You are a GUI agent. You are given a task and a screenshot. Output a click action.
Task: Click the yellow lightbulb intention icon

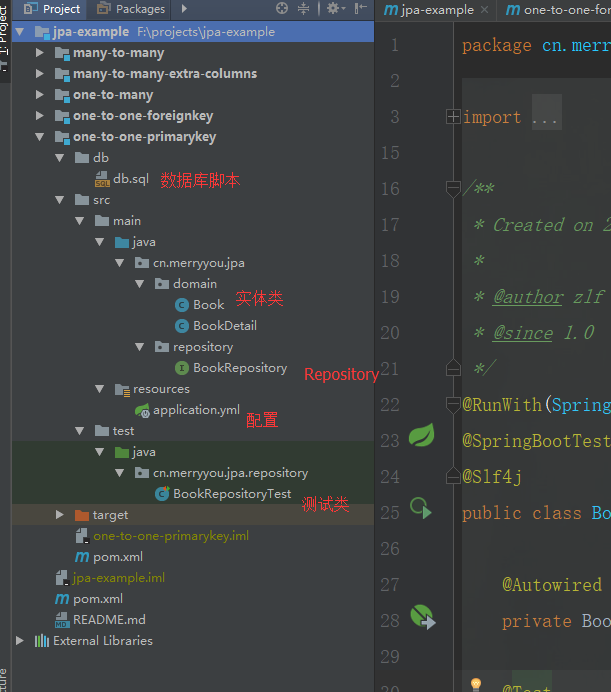click(475, 684)
